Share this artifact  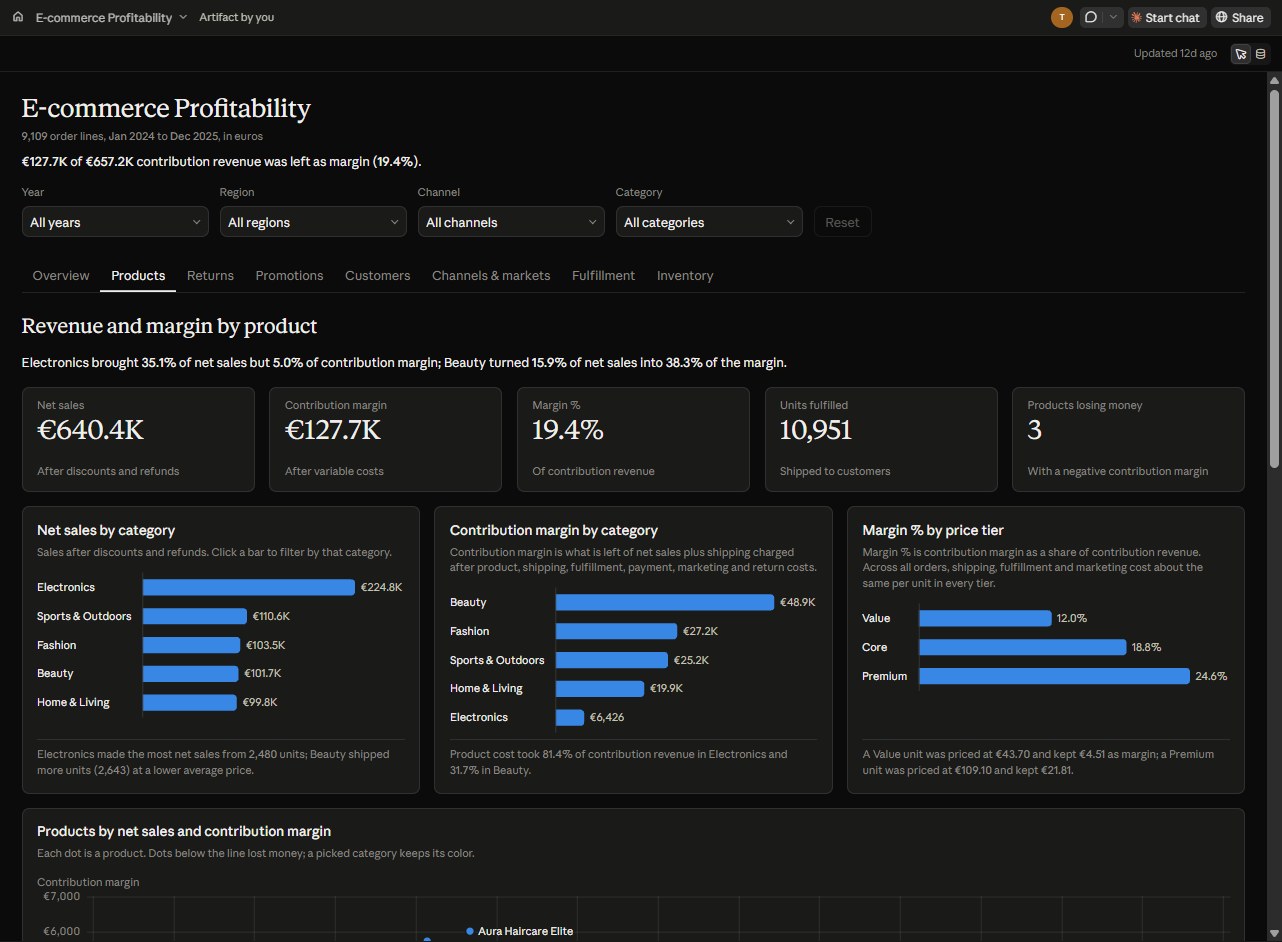pos(1239,17)
